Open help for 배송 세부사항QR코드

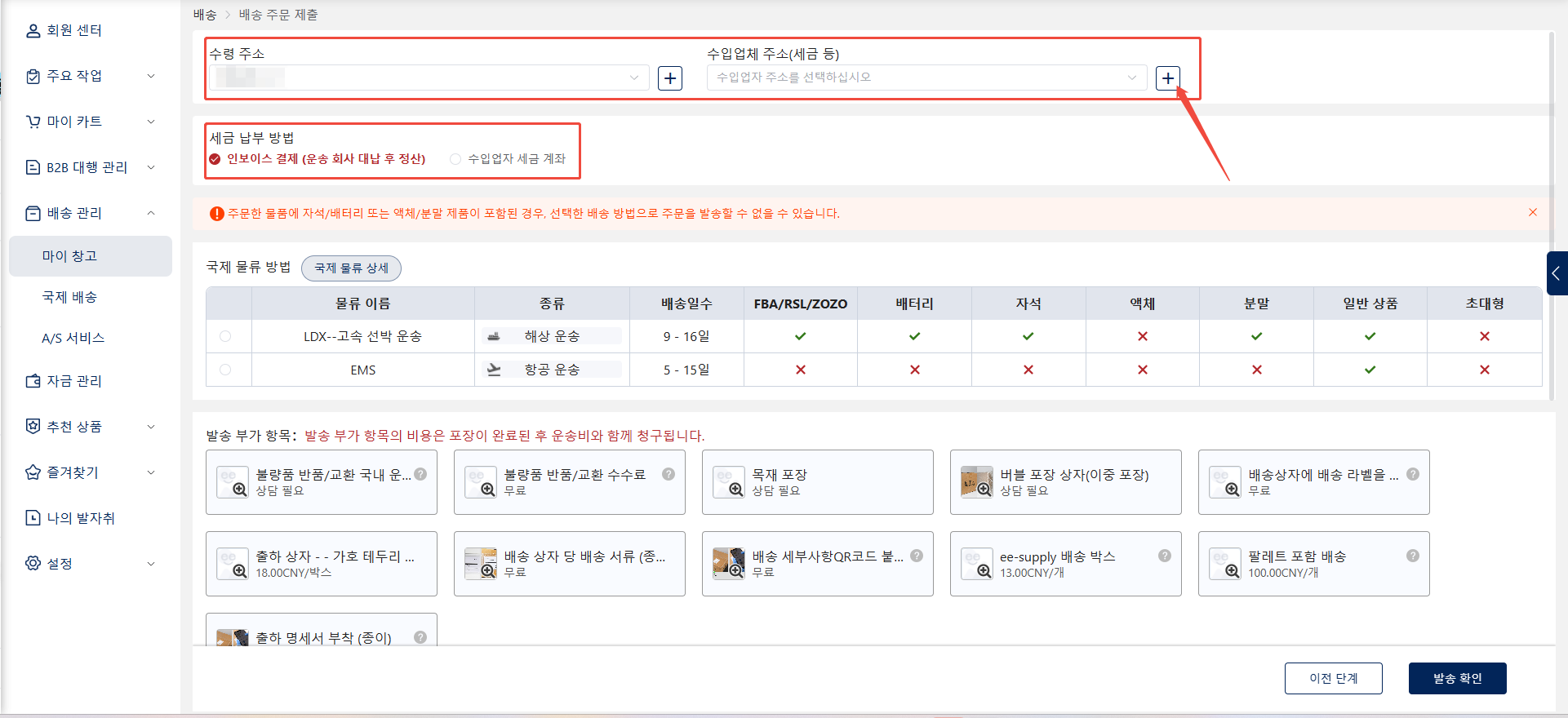click(917, 556)
